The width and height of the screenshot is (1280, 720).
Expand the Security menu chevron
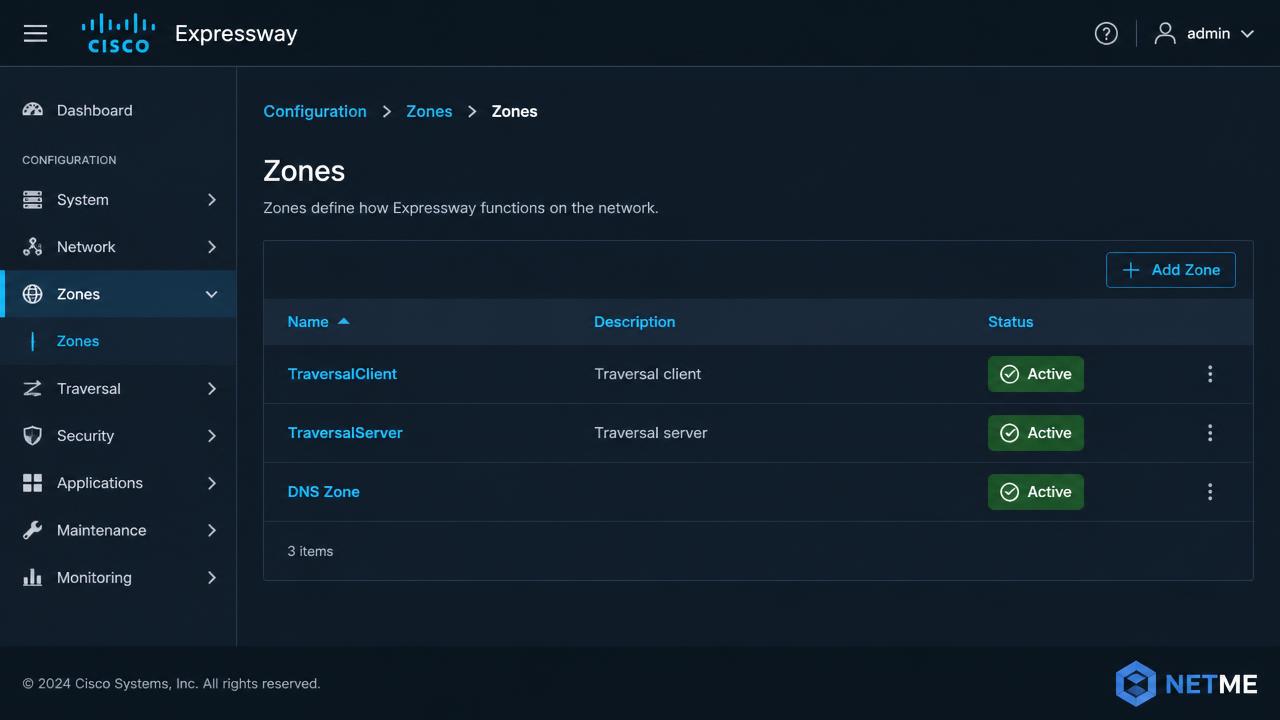point(212,436)
